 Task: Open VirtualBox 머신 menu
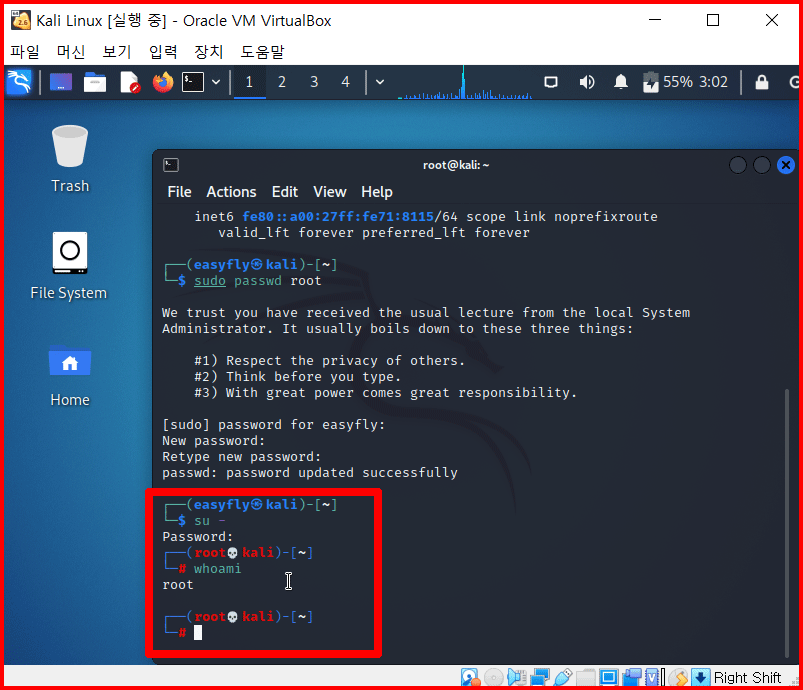(71, 52)
